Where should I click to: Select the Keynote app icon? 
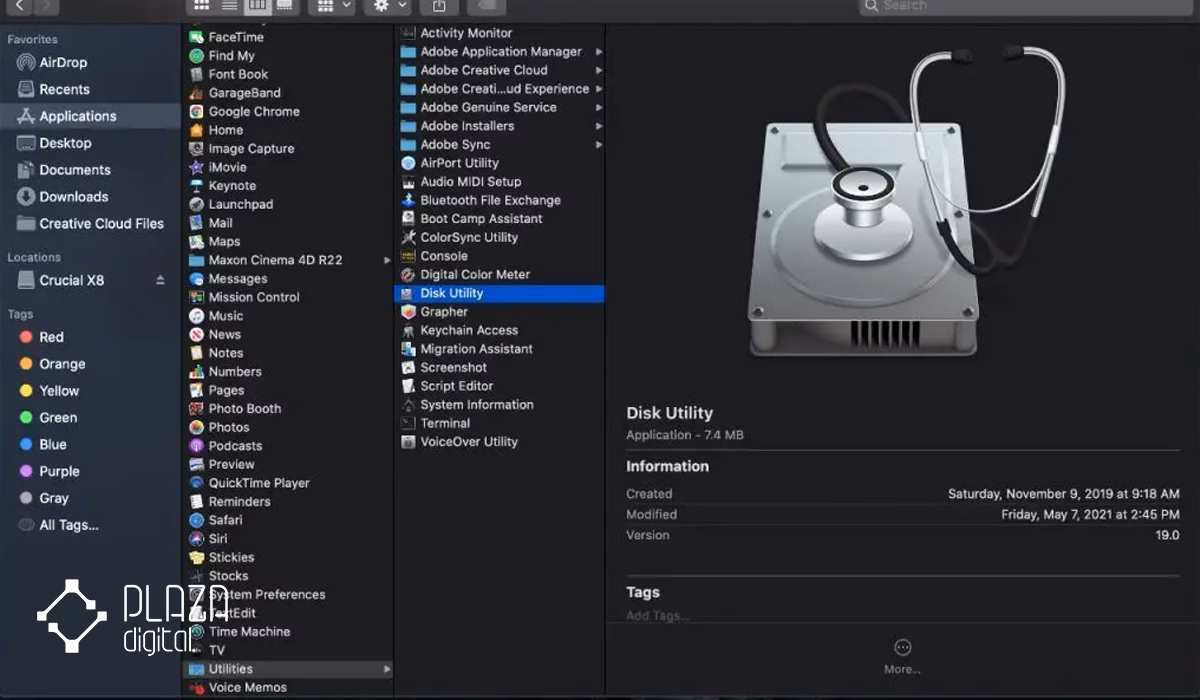click(x=197, y=186)
